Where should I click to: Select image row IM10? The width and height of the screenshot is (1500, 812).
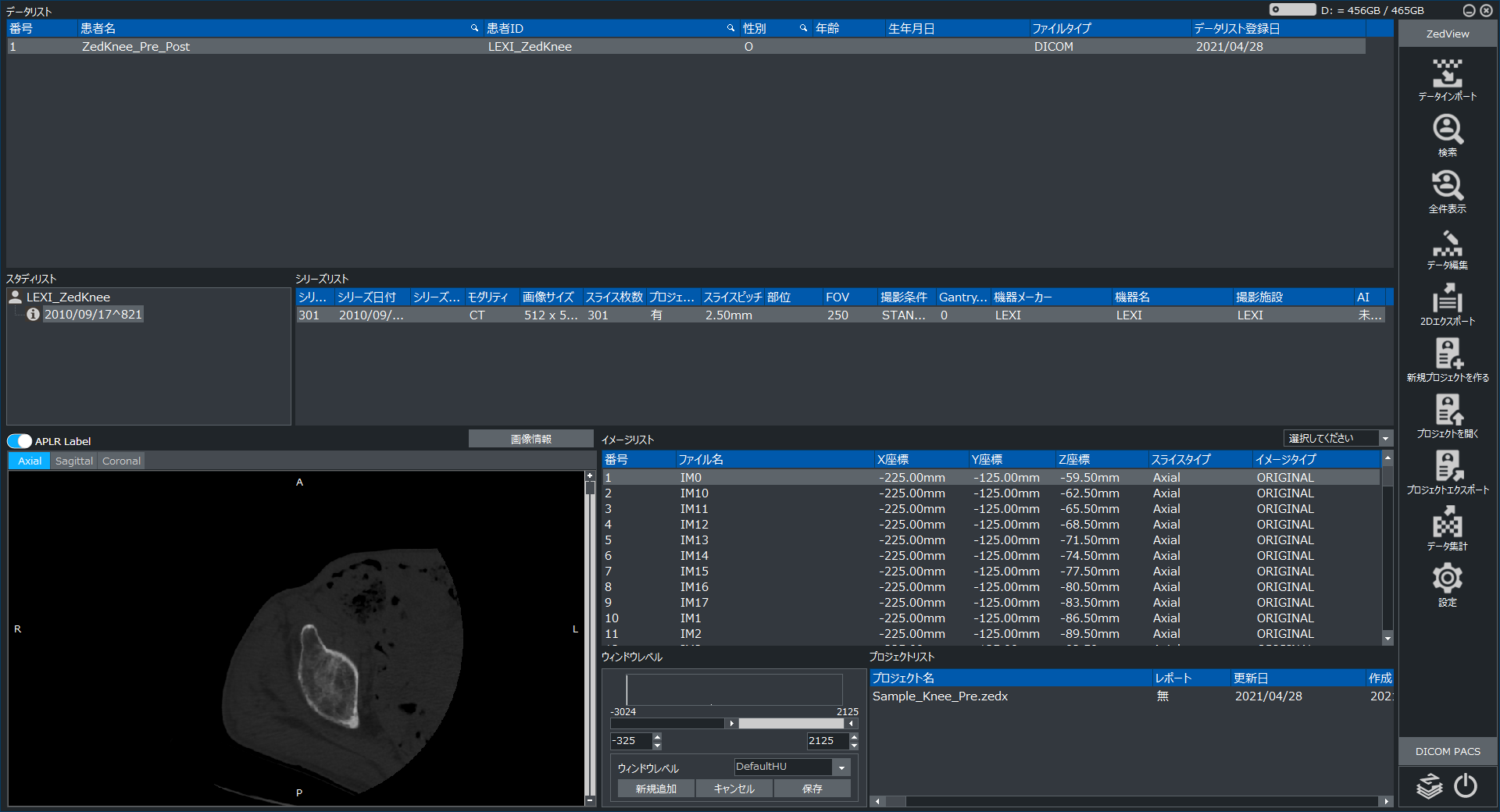coord(991,493)
